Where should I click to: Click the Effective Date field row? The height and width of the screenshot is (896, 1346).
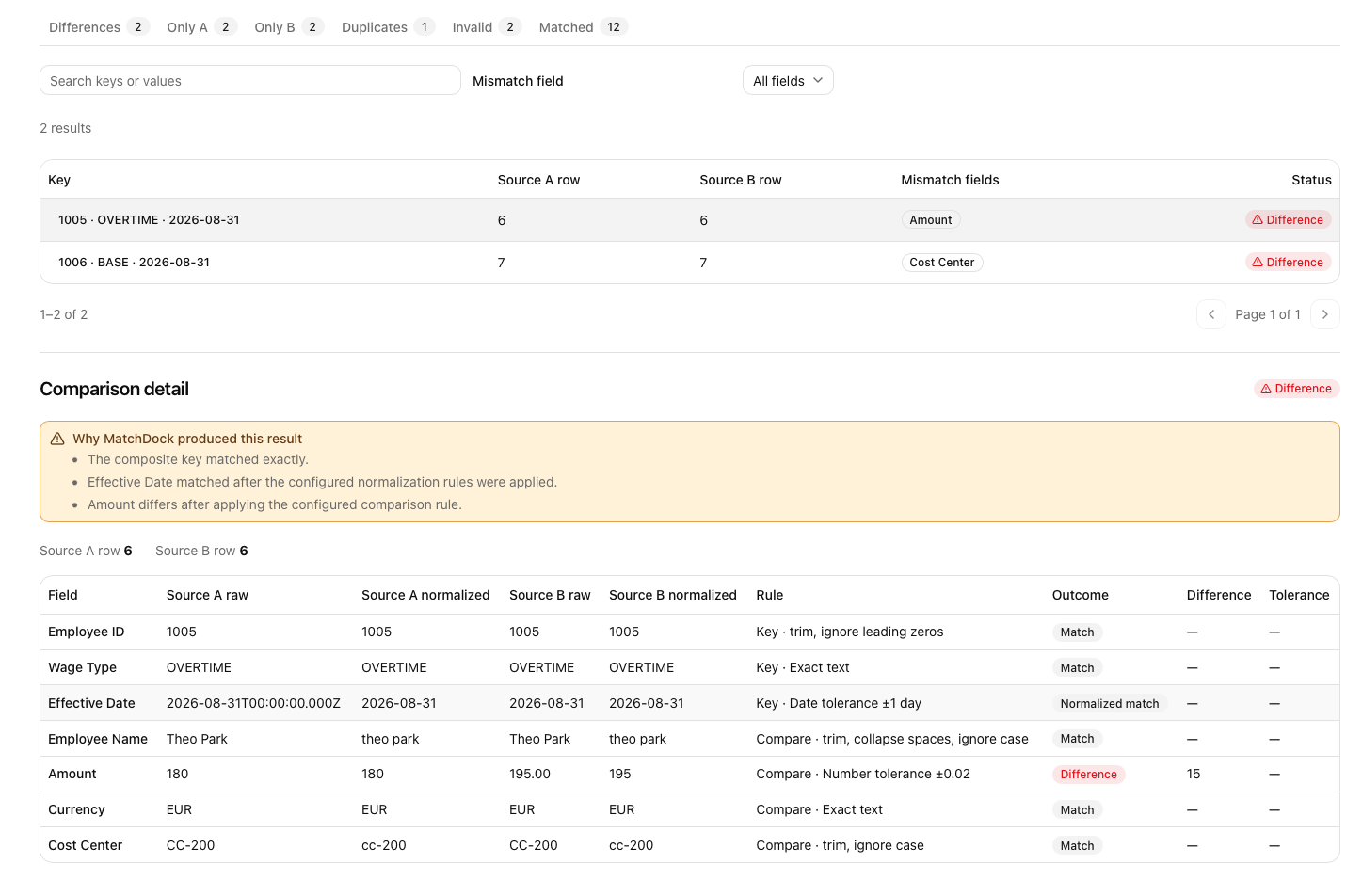[x=689, y=703]
